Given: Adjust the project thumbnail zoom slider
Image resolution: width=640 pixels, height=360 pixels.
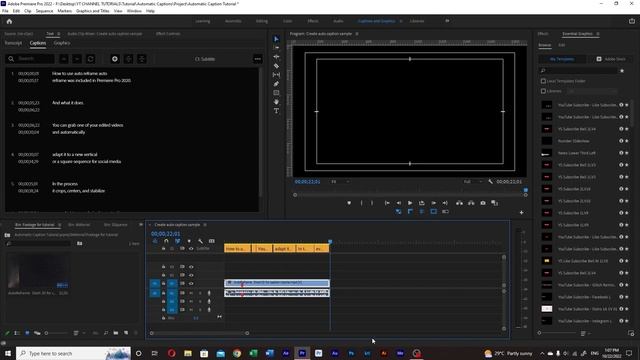Looking at the screenshot, I should pos(56,333).
